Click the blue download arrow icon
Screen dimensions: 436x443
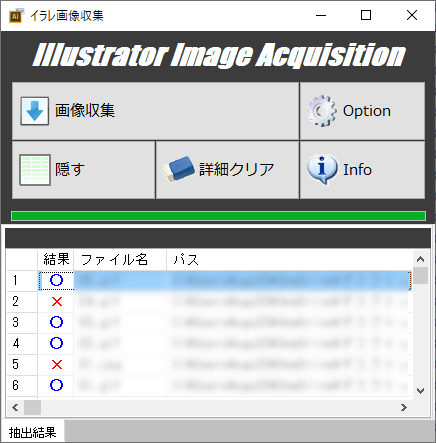click(35, 111)
